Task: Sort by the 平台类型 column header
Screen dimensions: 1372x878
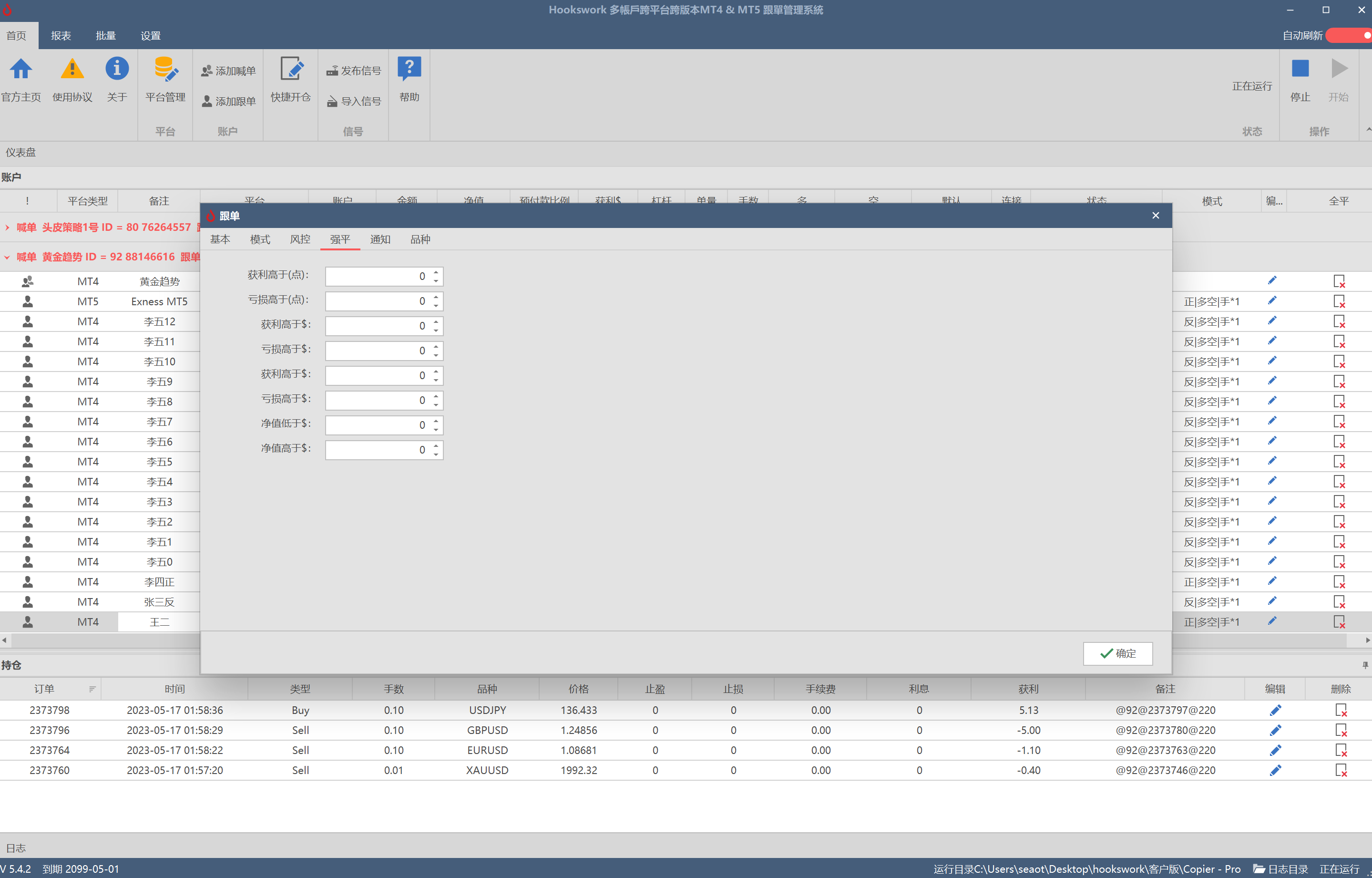Action: (88, 201)
